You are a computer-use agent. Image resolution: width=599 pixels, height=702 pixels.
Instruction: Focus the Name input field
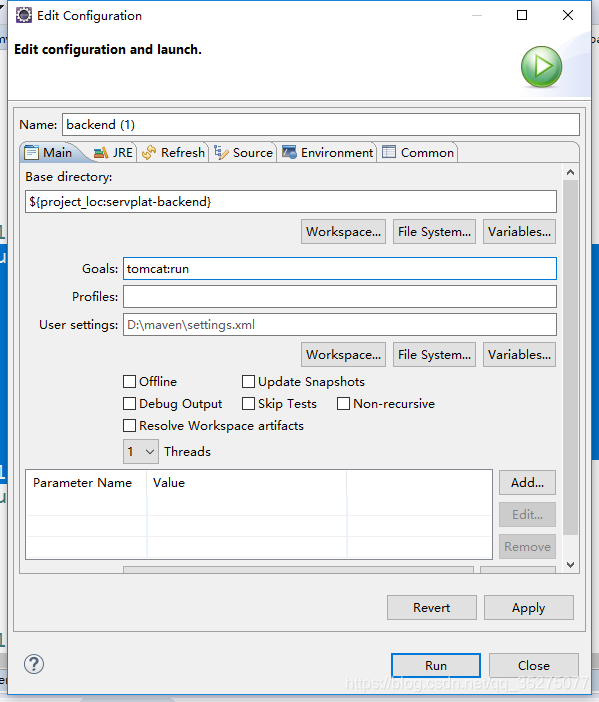pos(321,124)
